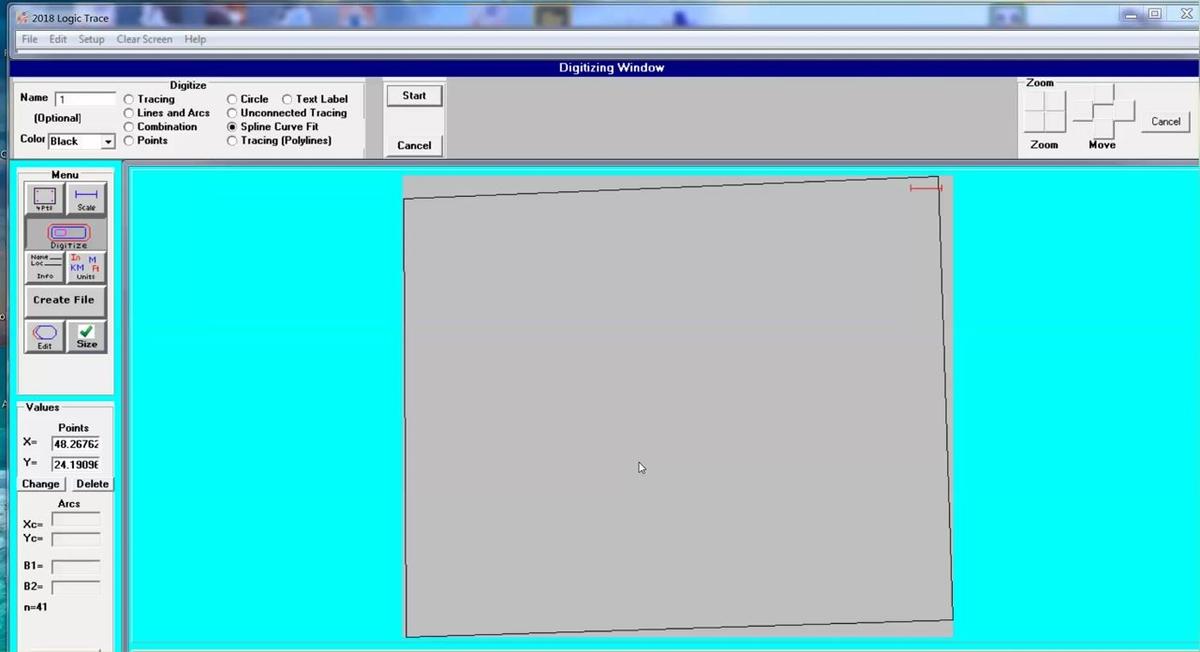Choose the Lines and Arcs option
The image size is (1200, 652).
coord(129,114)
